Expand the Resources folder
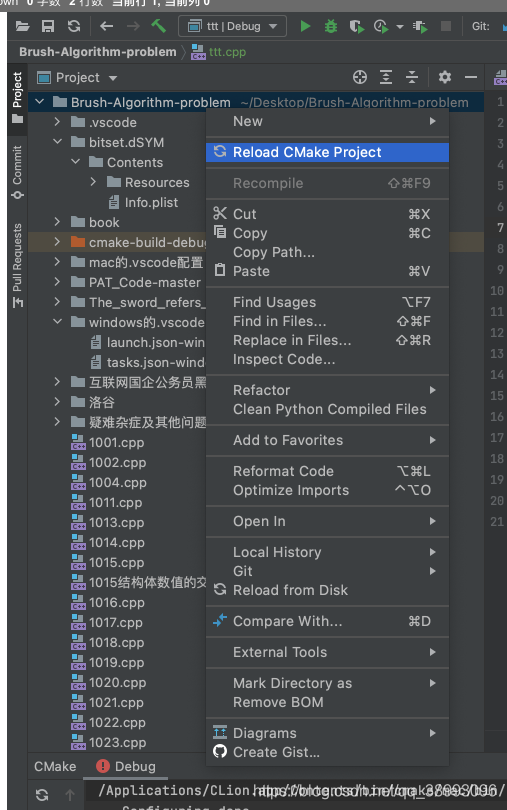Viewport: 507px width, 810px height. coord(93,182)
